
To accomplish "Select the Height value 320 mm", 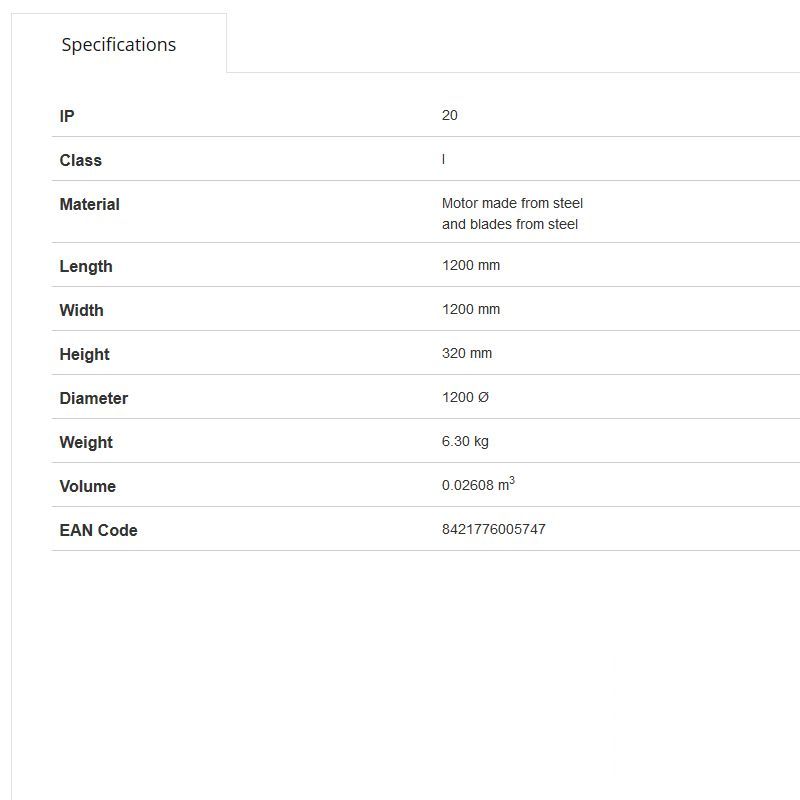I will click(467, 354).
